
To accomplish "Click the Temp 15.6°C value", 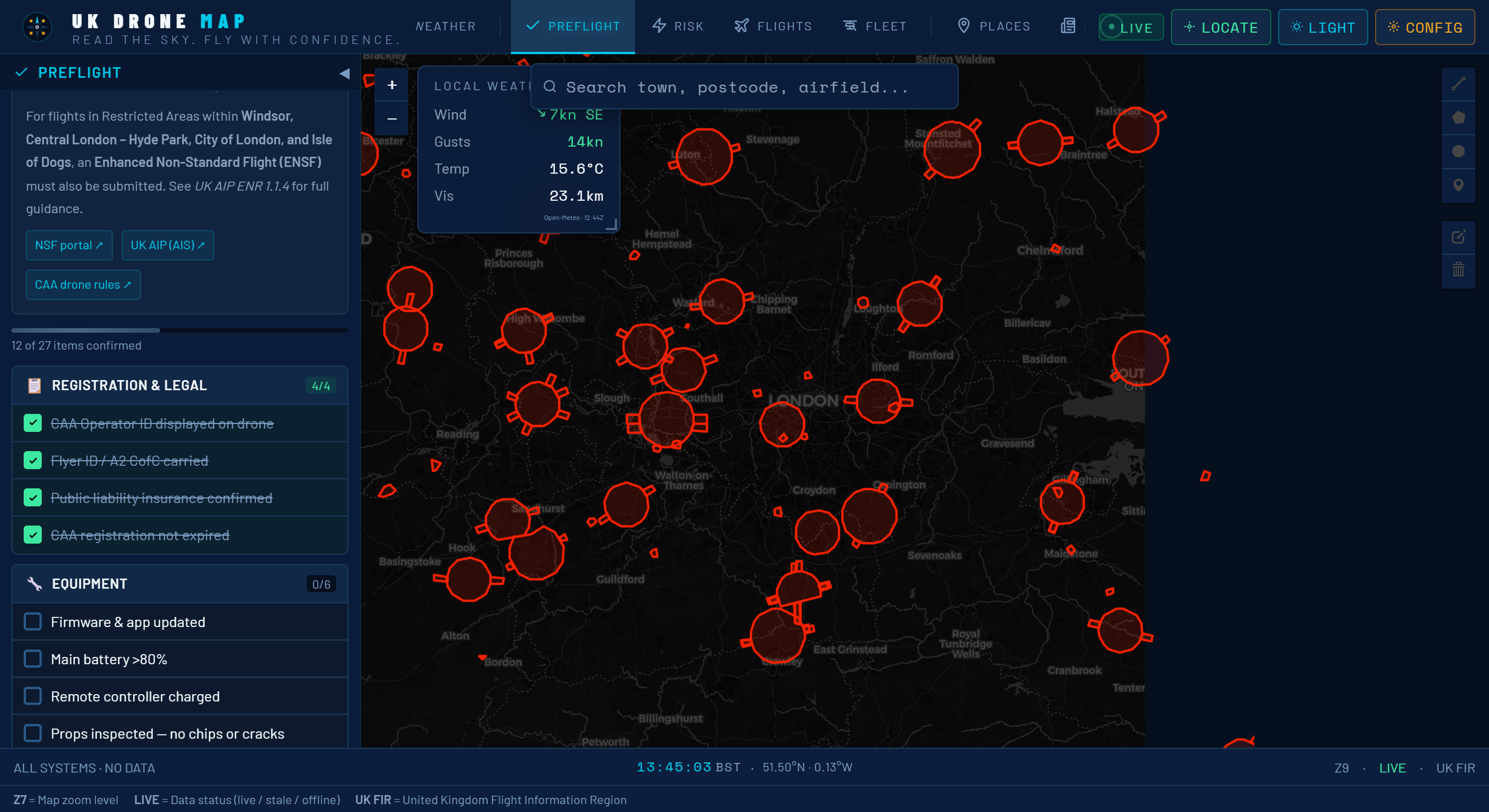I will (x=576, y=169).
